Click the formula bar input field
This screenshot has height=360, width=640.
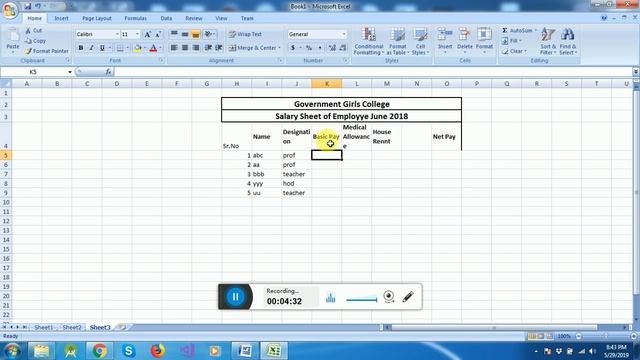pos(372,72)
